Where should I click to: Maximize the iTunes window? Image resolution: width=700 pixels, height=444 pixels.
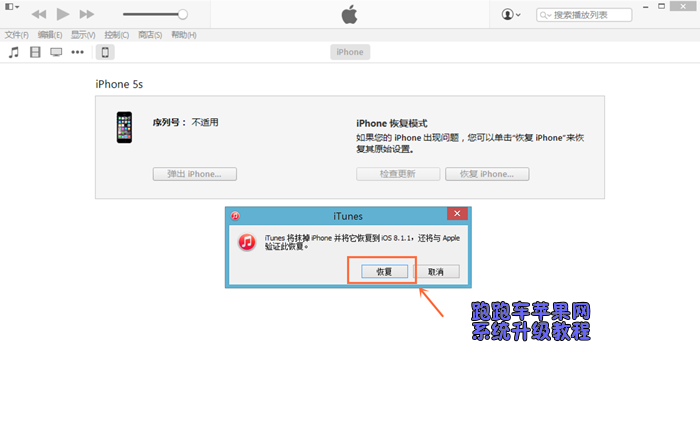tap(662, 6)
